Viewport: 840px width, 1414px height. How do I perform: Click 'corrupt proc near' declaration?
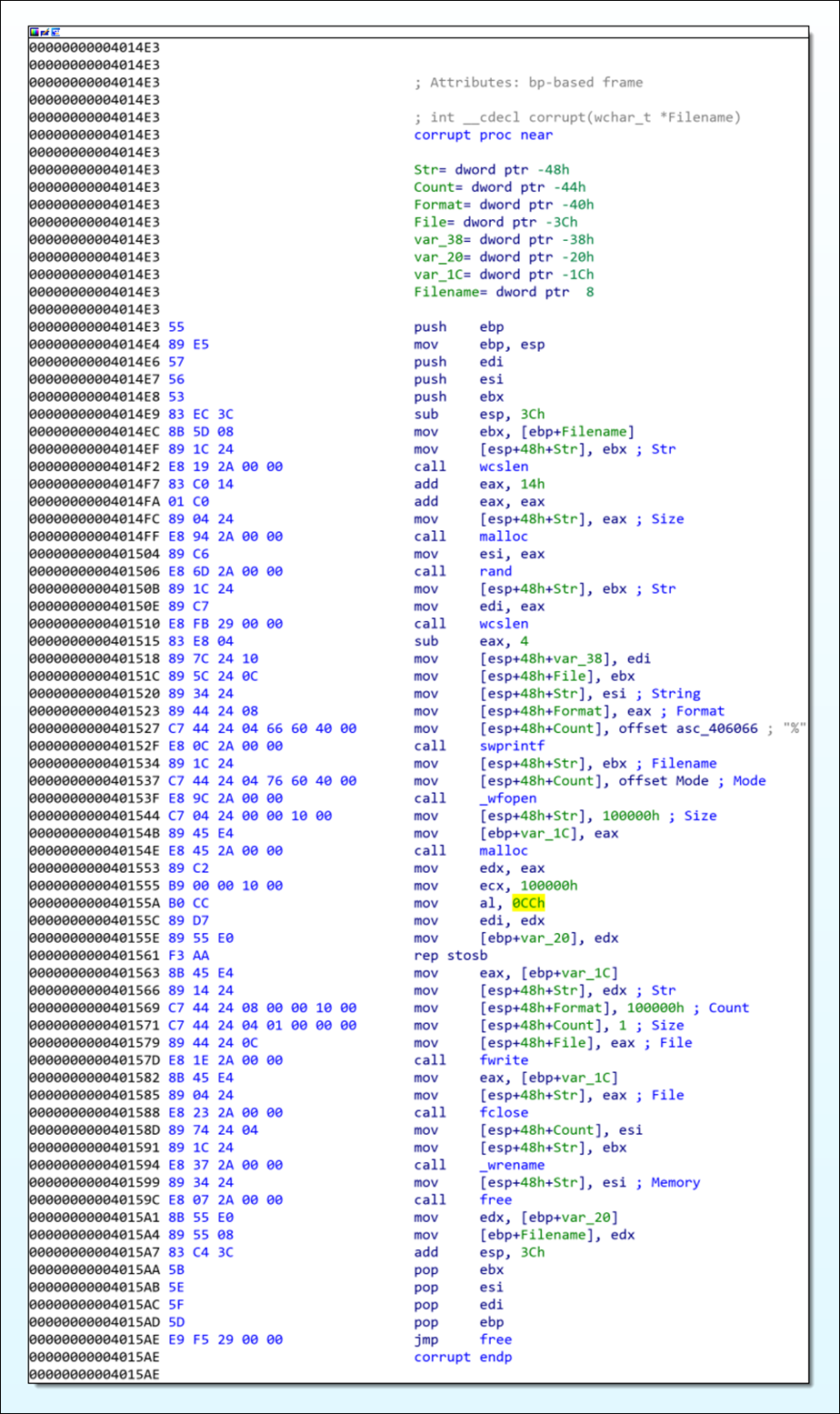[484, 135]
